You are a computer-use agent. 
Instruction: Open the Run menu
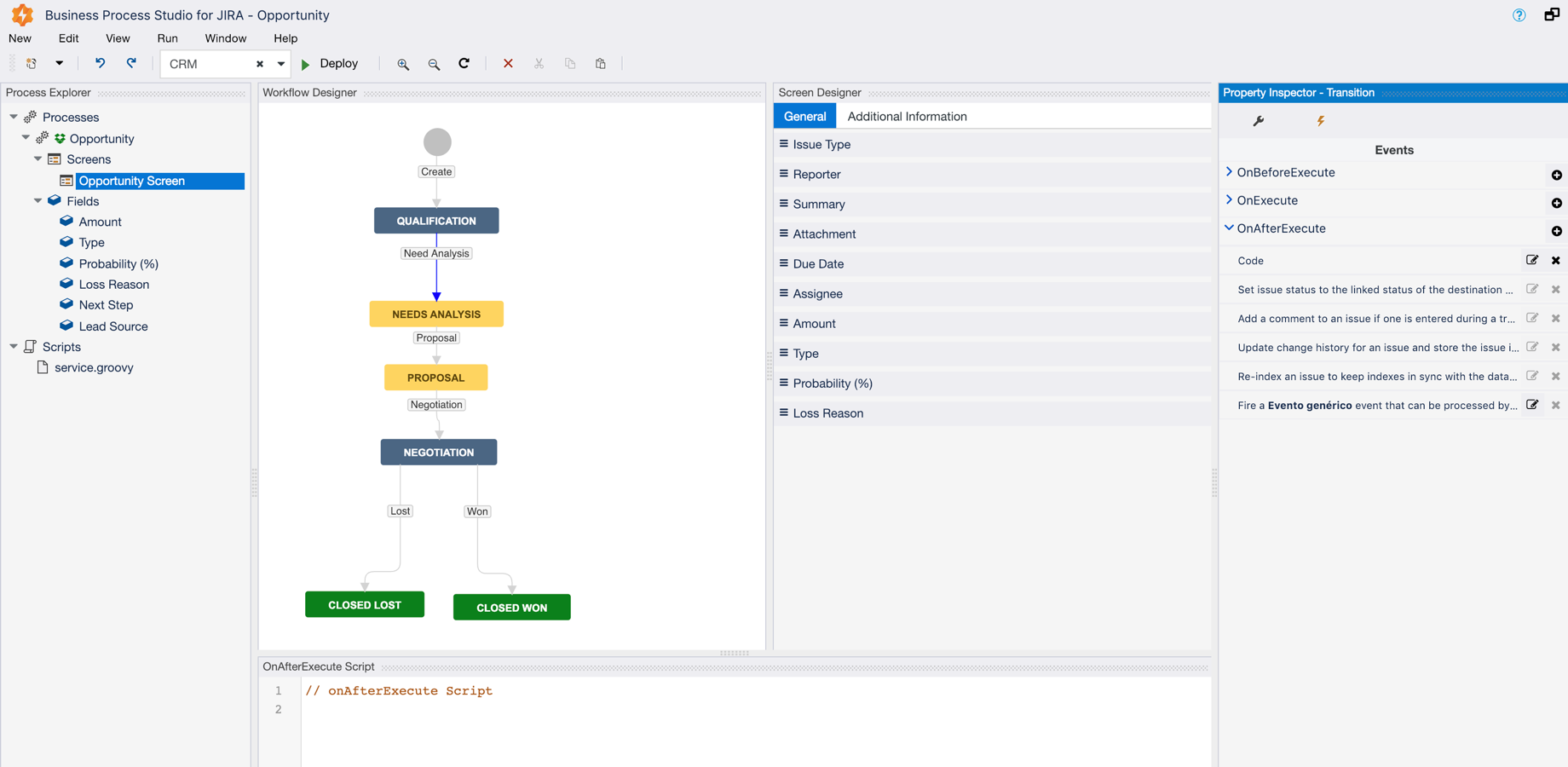pyautogui.click(x=167, y=38)
